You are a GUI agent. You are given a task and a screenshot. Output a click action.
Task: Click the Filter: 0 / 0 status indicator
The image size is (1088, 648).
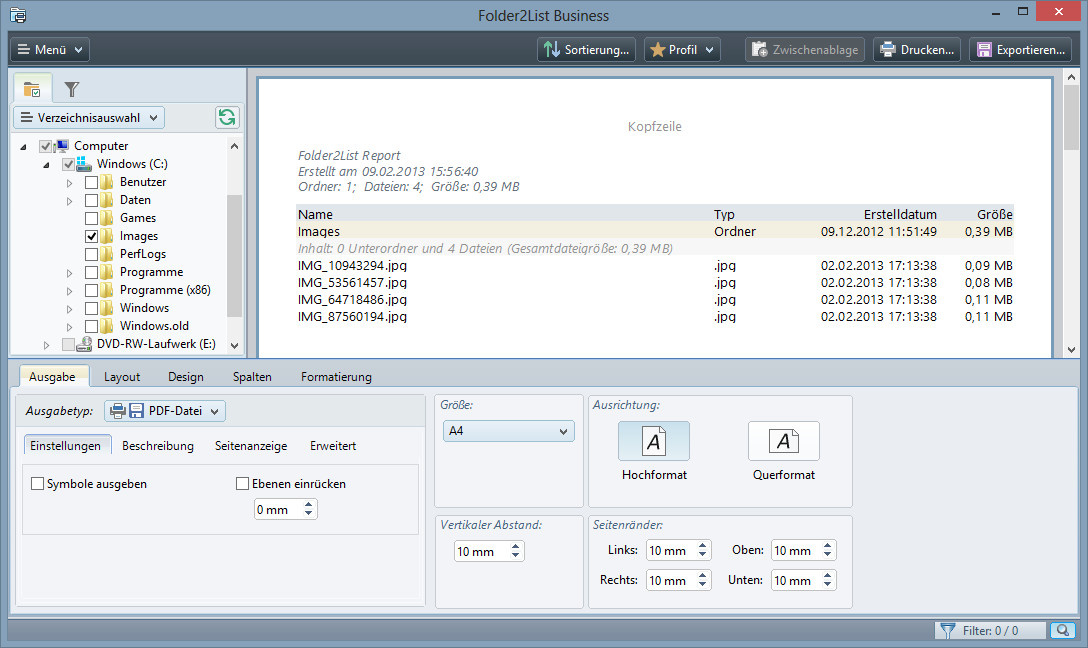click(990, 631)
